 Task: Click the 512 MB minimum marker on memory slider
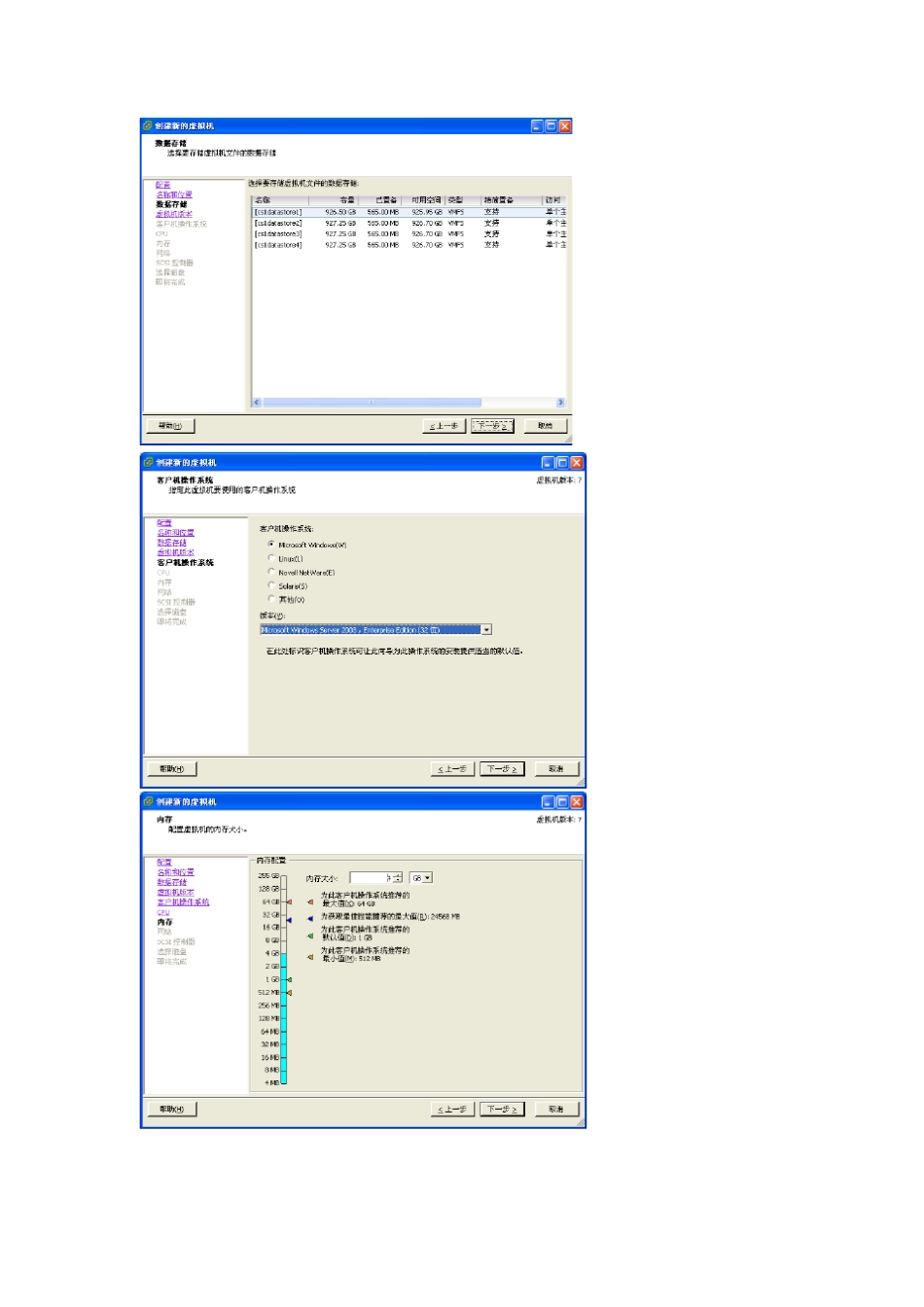click(289, 993)
